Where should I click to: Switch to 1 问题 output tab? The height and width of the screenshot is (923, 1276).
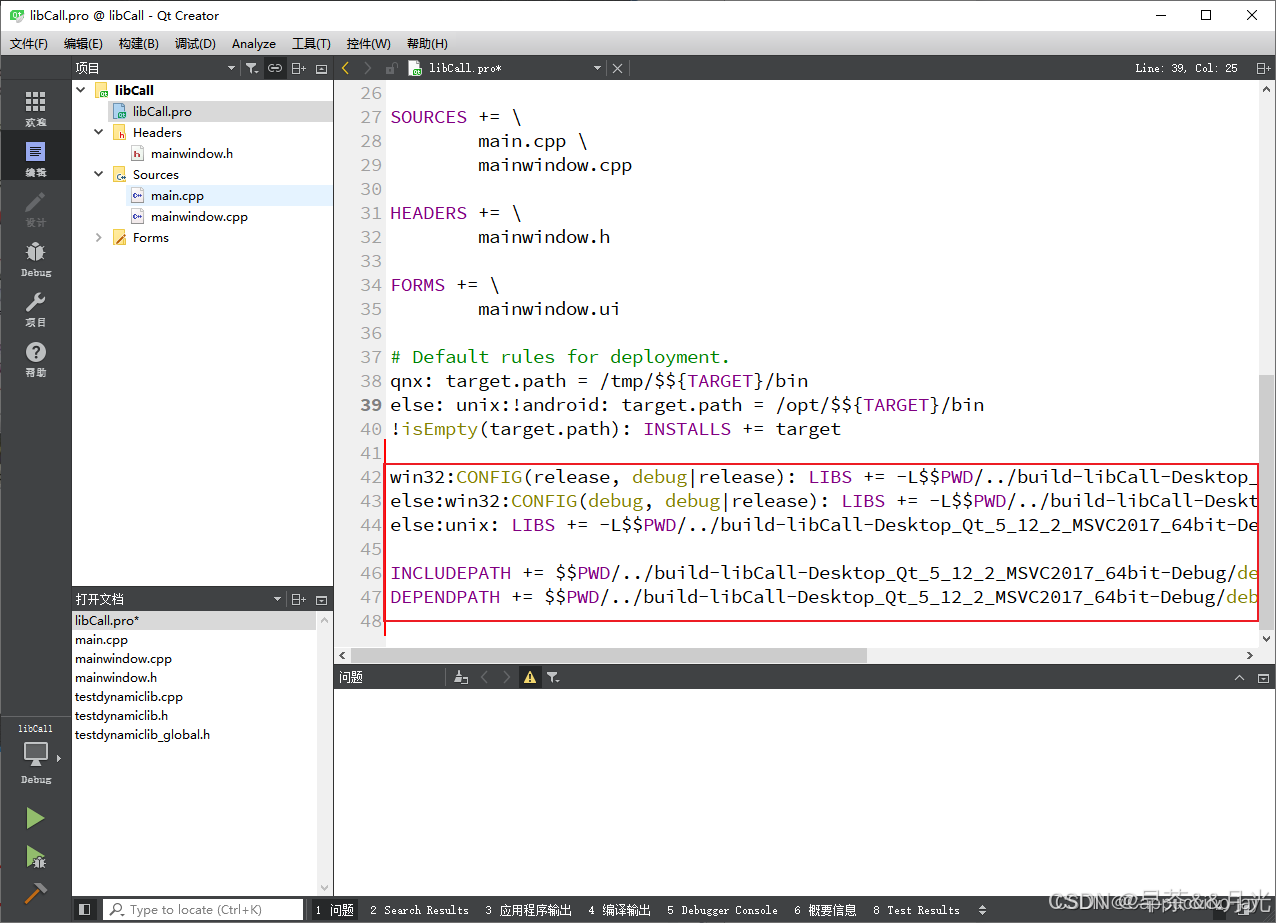(x=335, y=910)
